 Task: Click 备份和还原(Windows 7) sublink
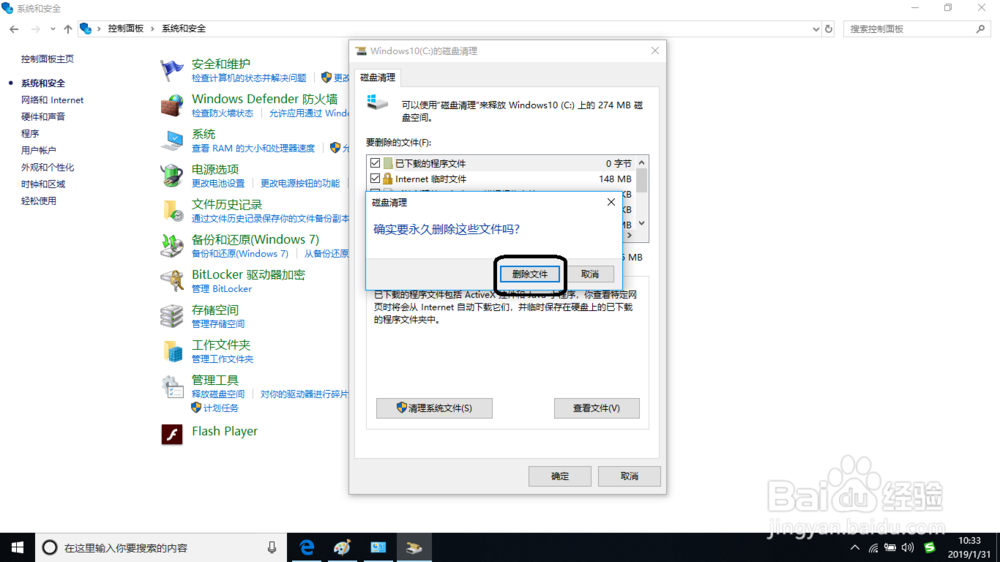(240, 253)
